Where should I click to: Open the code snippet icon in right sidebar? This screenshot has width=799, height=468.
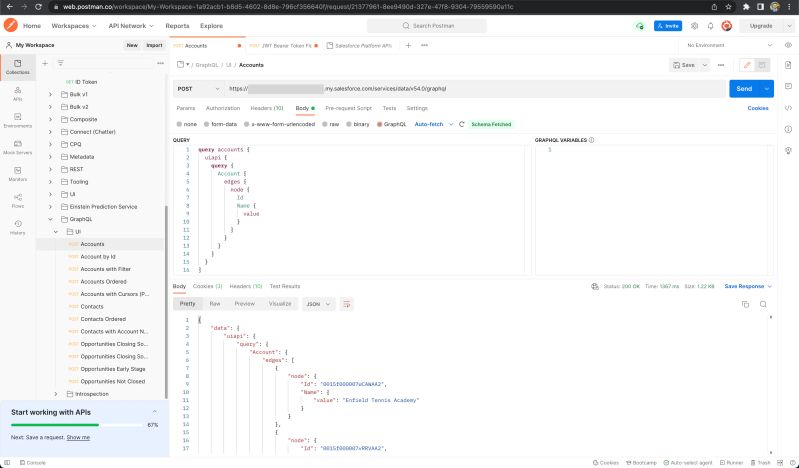pos(788,108)
